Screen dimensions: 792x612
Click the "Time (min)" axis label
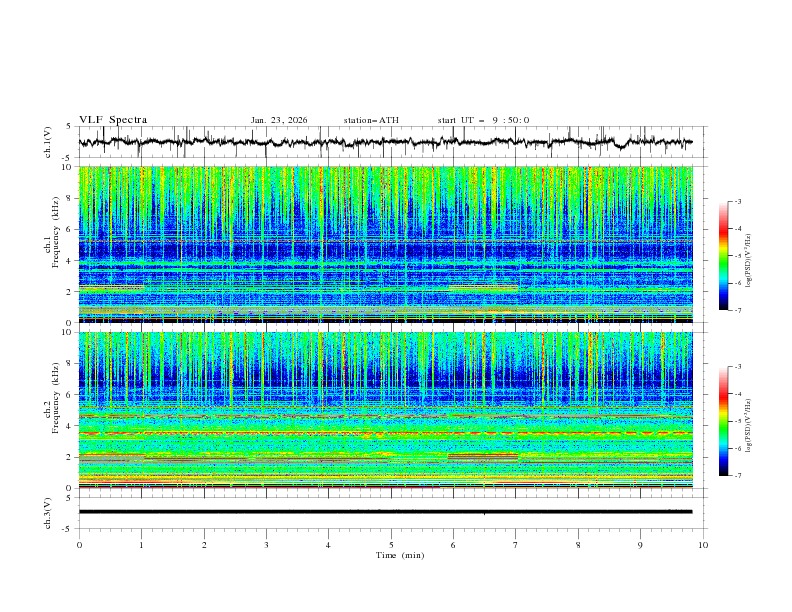point(400,555)
